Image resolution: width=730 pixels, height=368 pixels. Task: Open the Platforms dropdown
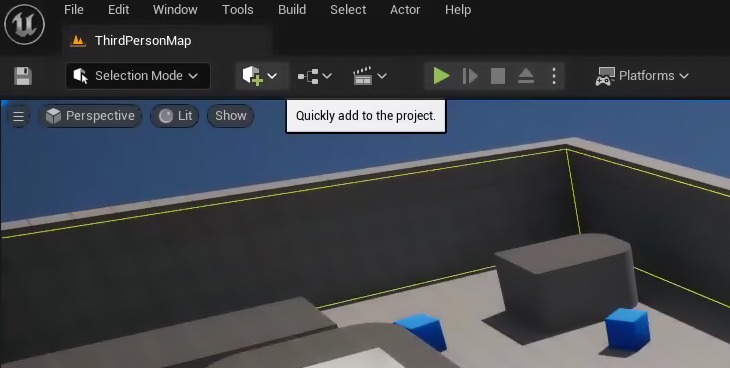pyautogui.click(x=642, y=76)
